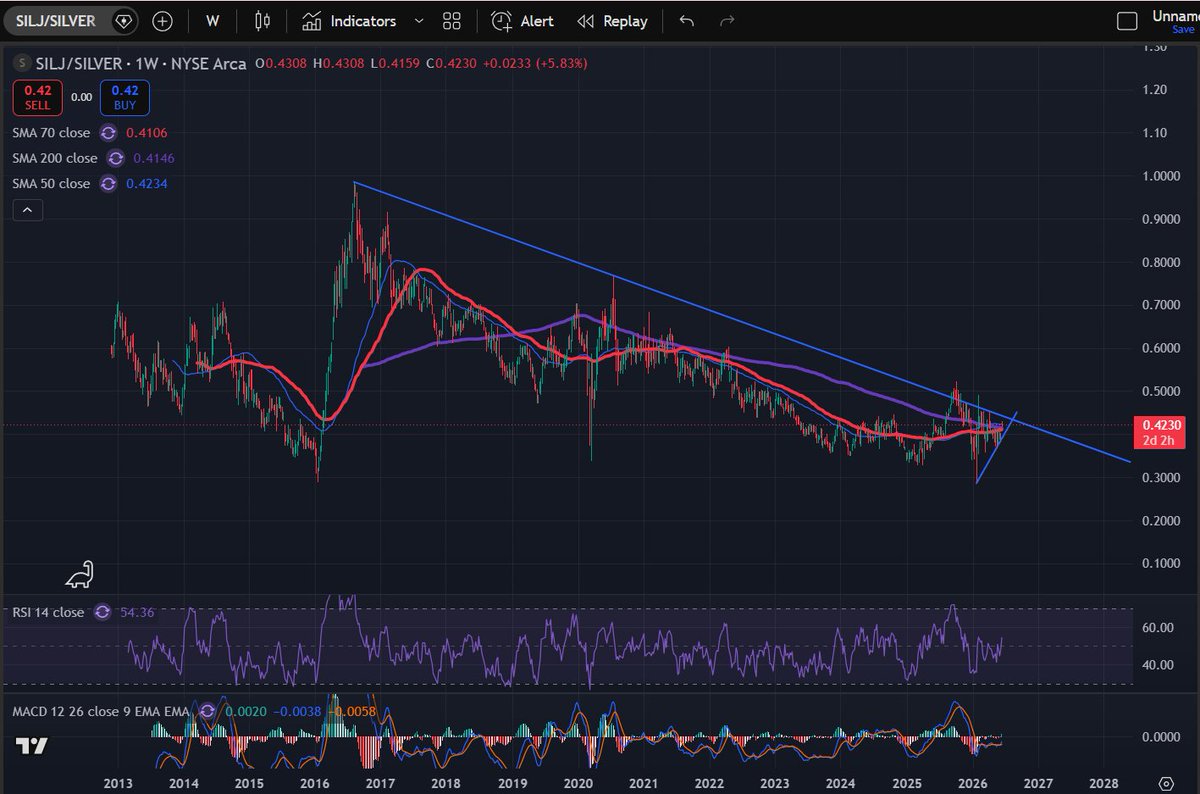Open SMA 70 close indicator settings icon

pos(107,133)
